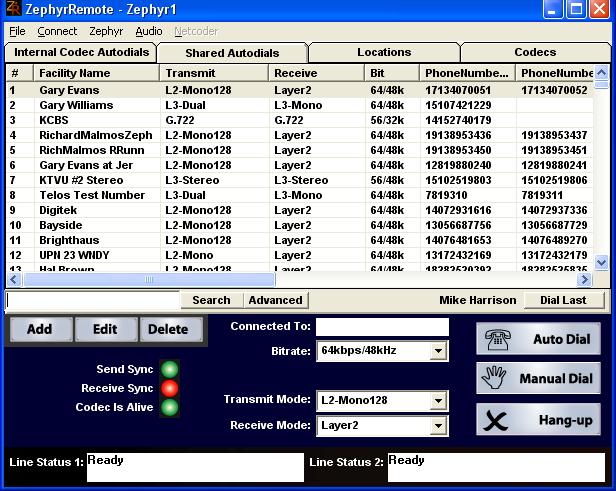Click the Receive column header
The width and height of the screenshot is (616, 491).
(317, 73)
